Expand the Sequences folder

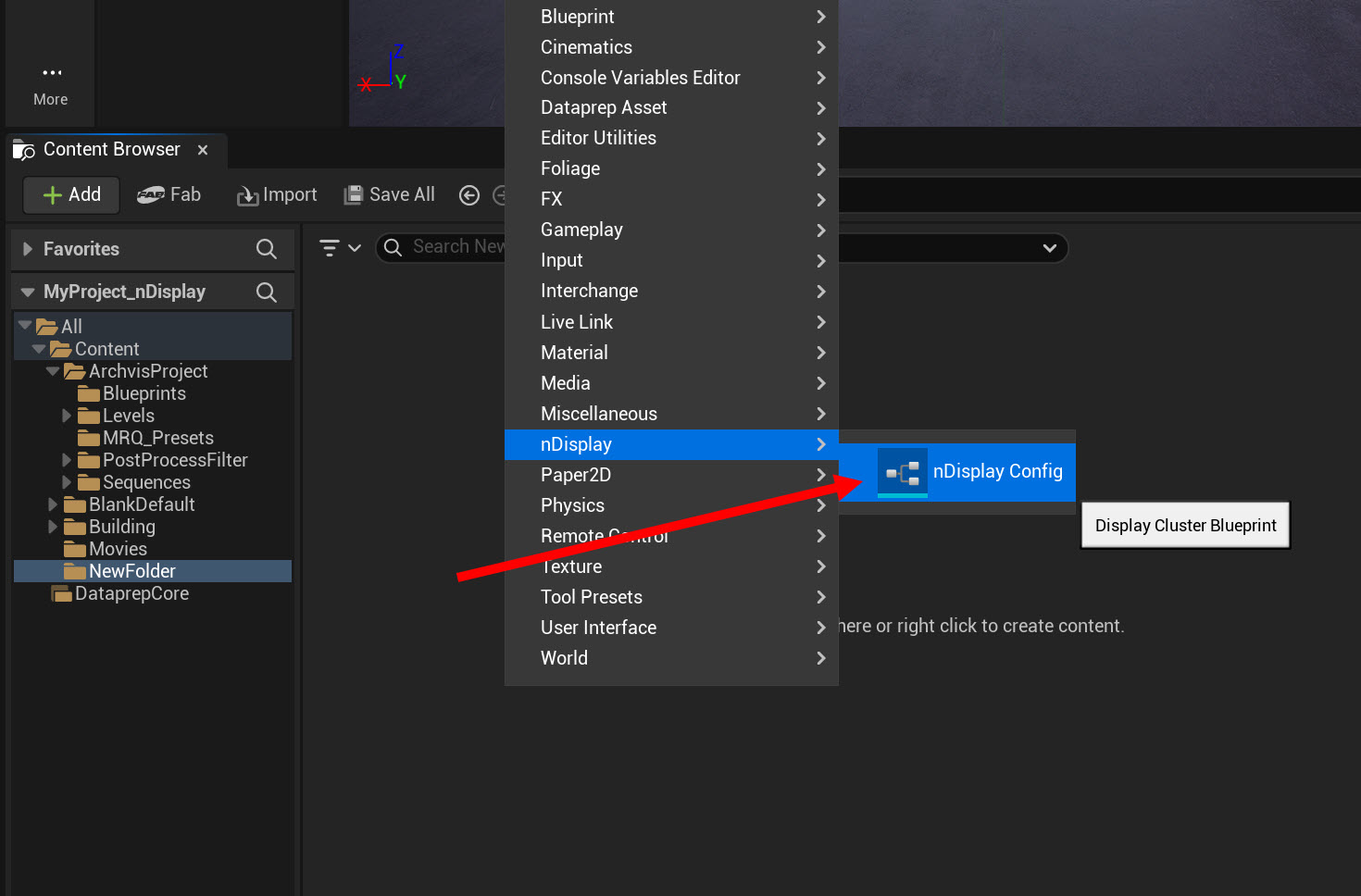click(x=67, y=482)
